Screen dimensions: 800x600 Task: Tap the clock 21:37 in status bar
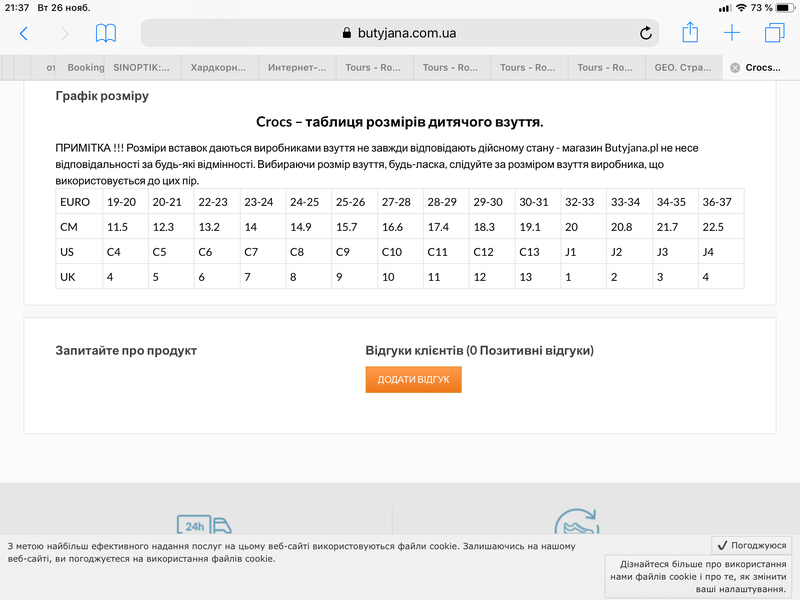16,8
